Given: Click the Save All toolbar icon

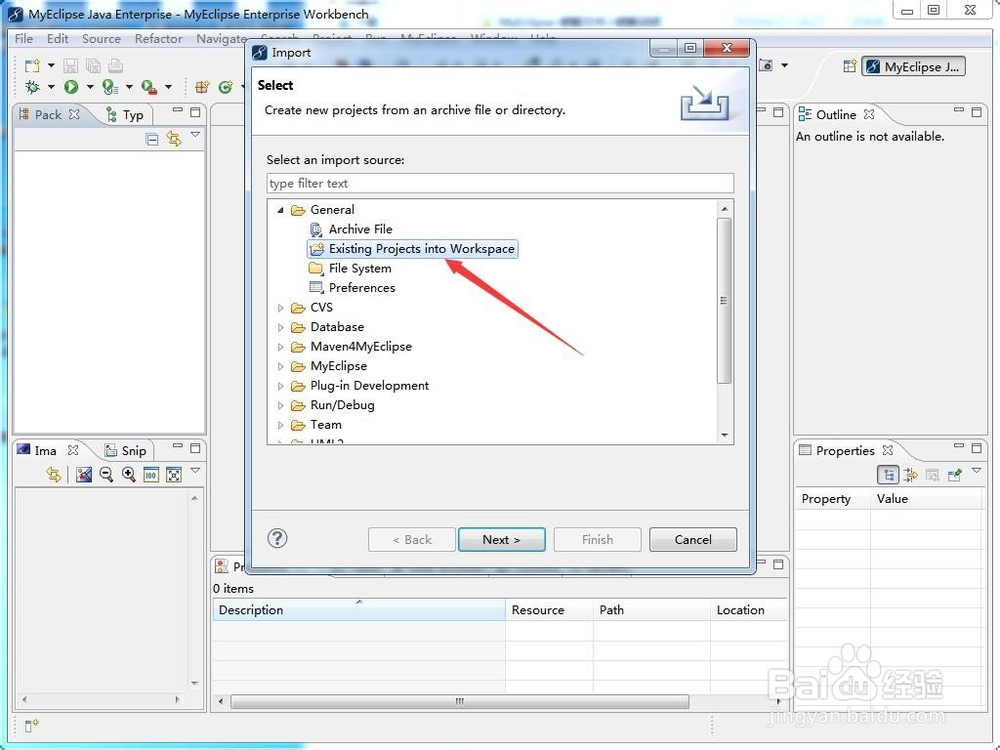Looking at the screenshot, I should 93,66.
